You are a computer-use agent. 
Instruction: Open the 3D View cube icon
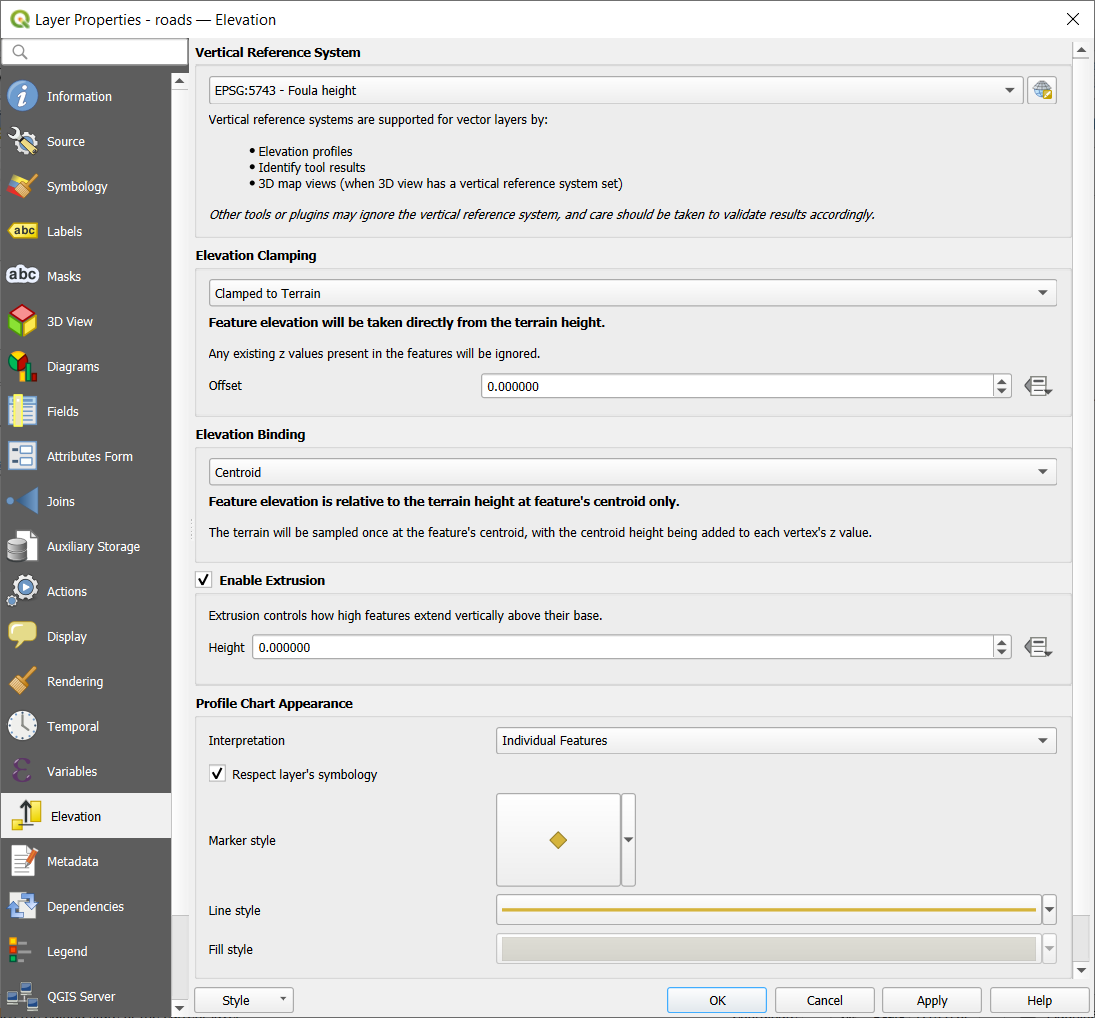(22, 321)
